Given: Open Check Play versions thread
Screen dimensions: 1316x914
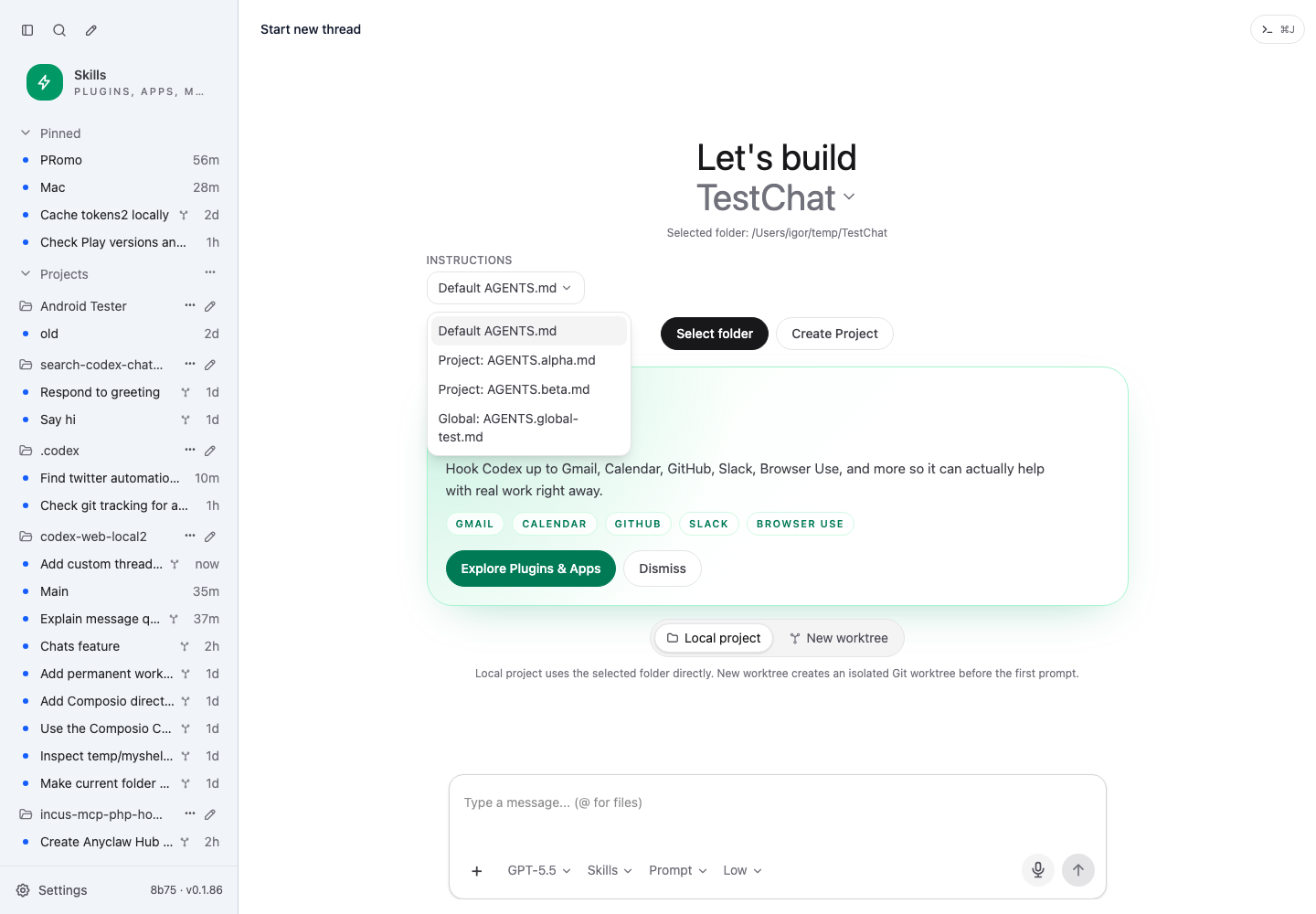Looking at the screenshot, I should click(x=119, y=242).
